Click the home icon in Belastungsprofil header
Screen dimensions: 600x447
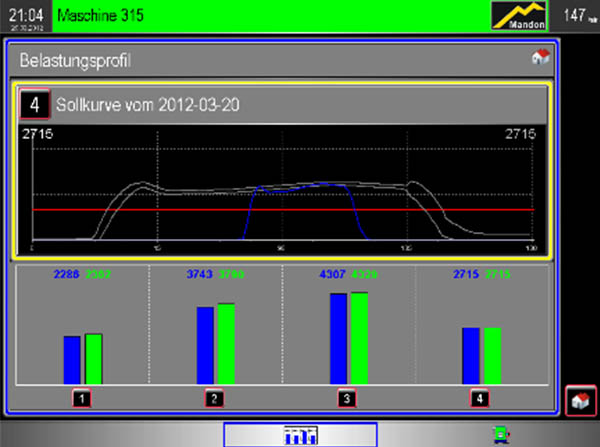(541, 58)
